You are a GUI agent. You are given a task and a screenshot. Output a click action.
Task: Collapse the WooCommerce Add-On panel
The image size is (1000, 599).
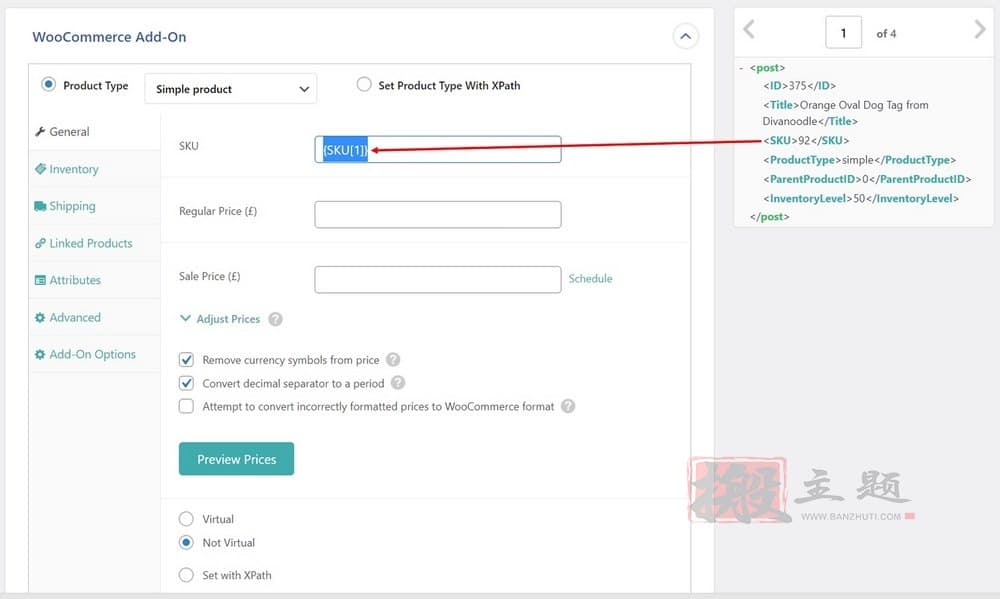pyautogui.click(x=686, y=36)
